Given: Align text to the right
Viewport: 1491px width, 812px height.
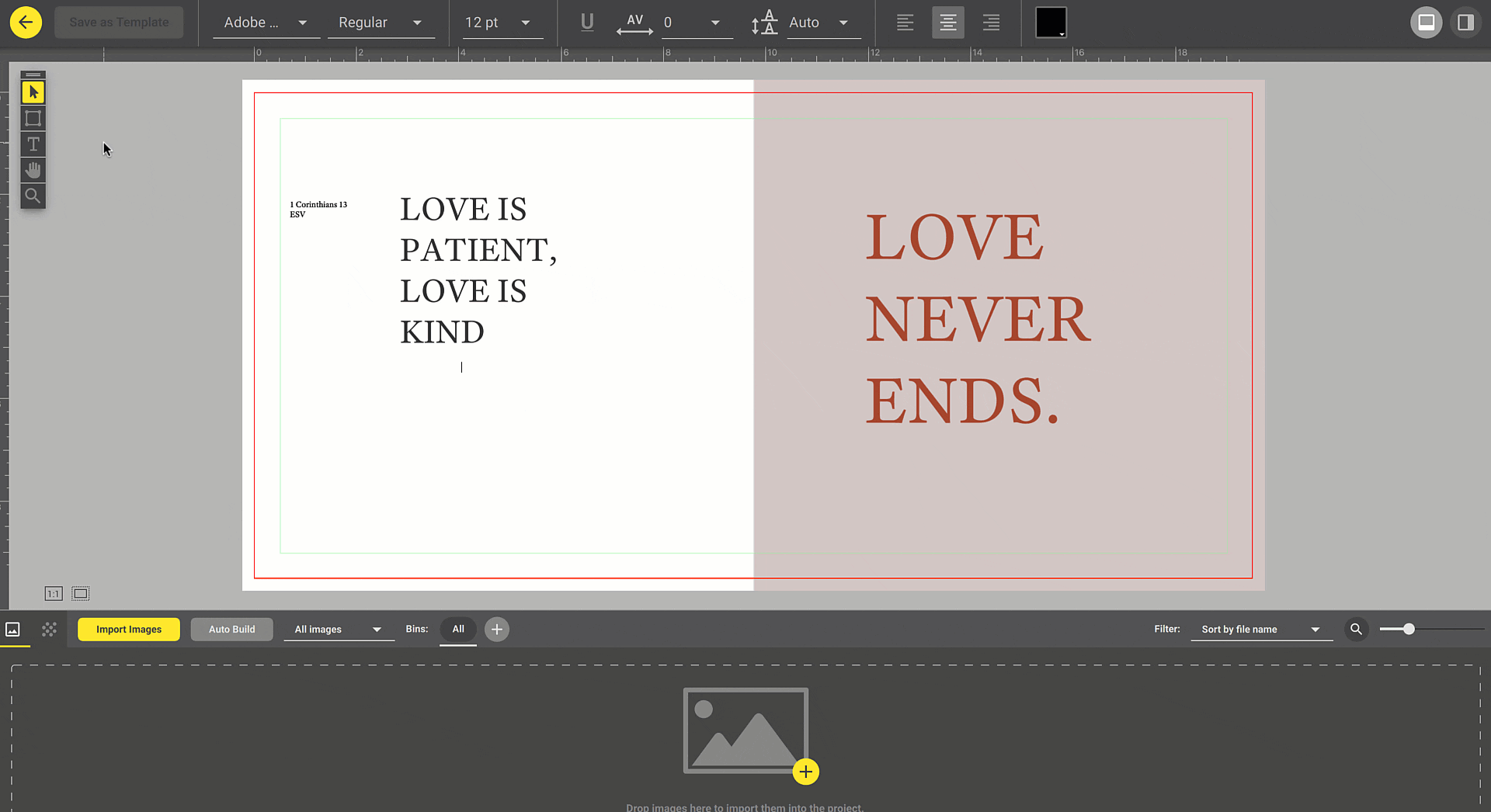Looking at the screenshot, I should click(991, 23).
